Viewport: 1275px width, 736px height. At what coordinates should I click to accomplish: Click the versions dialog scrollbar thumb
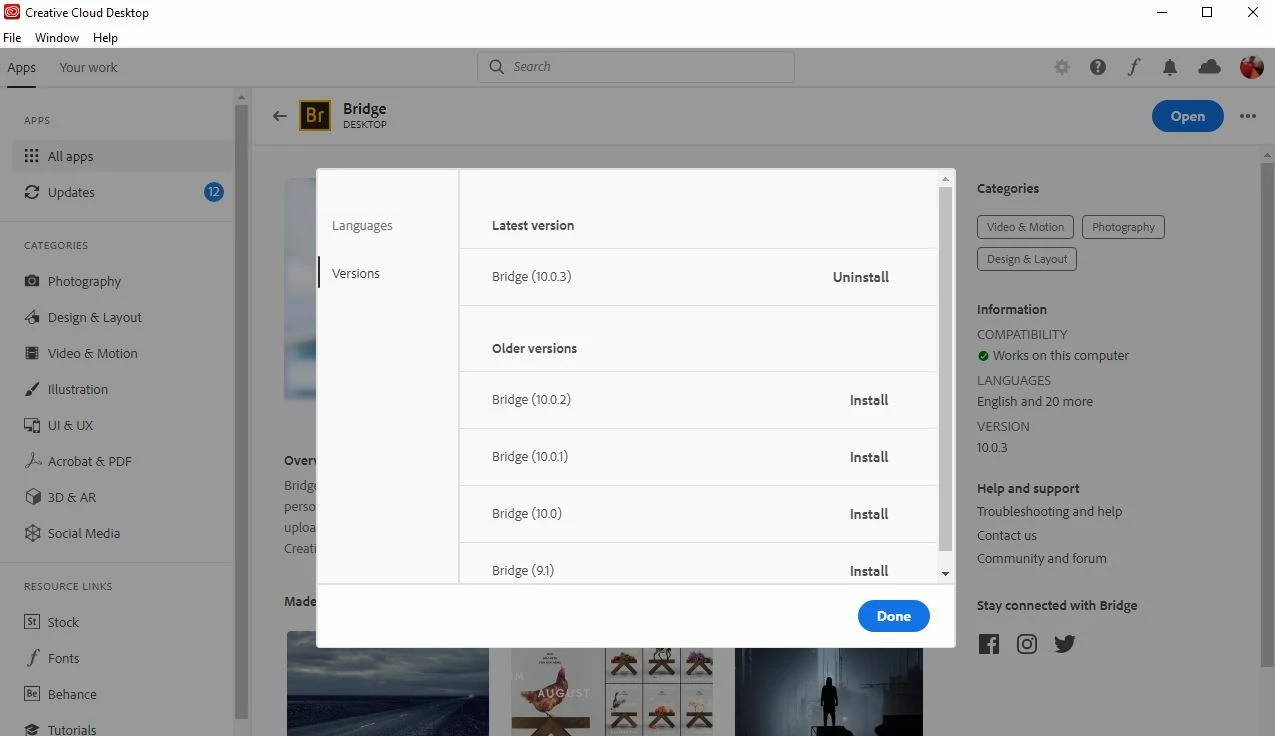pos(946,368)
